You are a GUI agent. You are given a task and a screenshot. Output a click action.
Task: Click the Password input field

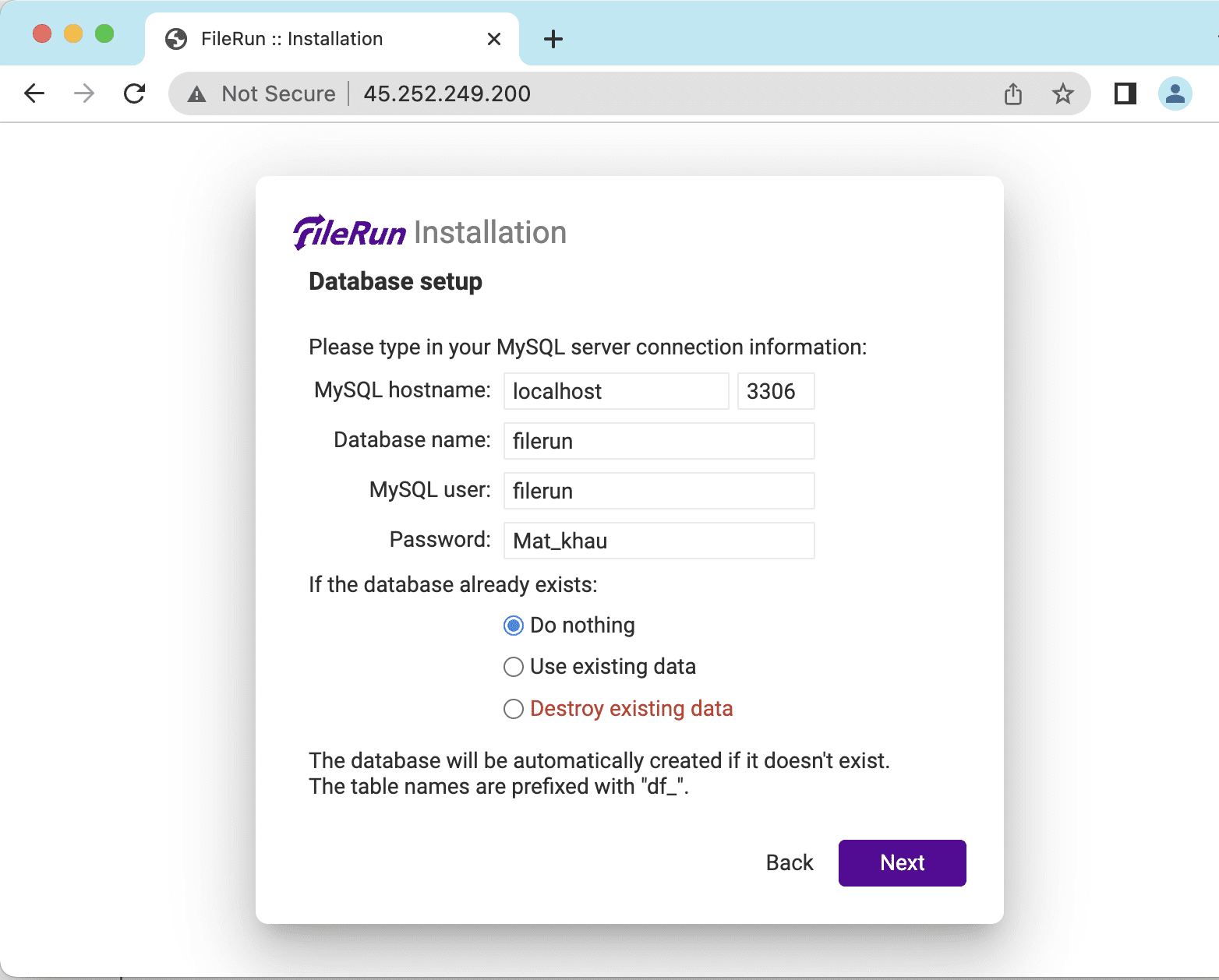click(659, 541)
